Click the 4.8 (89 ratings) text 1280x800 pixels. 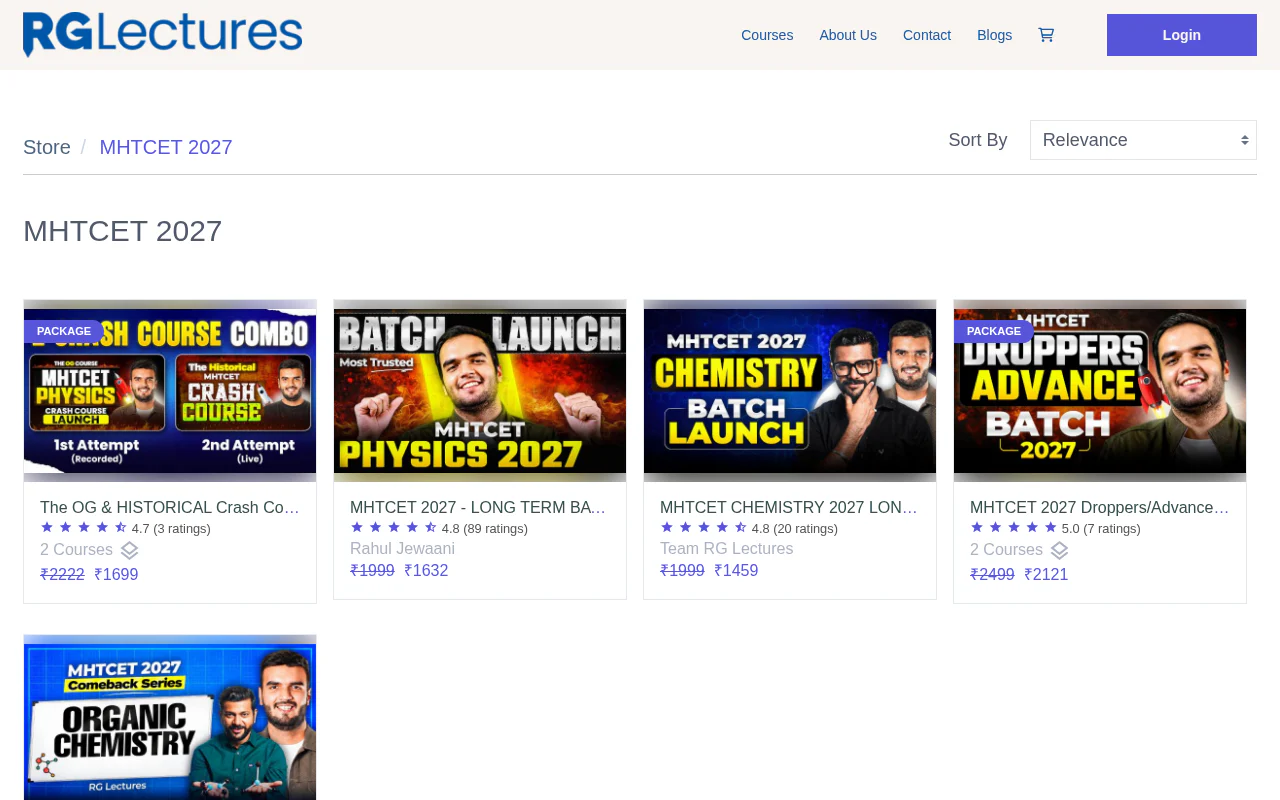pyautogui.click(x=485, y=529)
